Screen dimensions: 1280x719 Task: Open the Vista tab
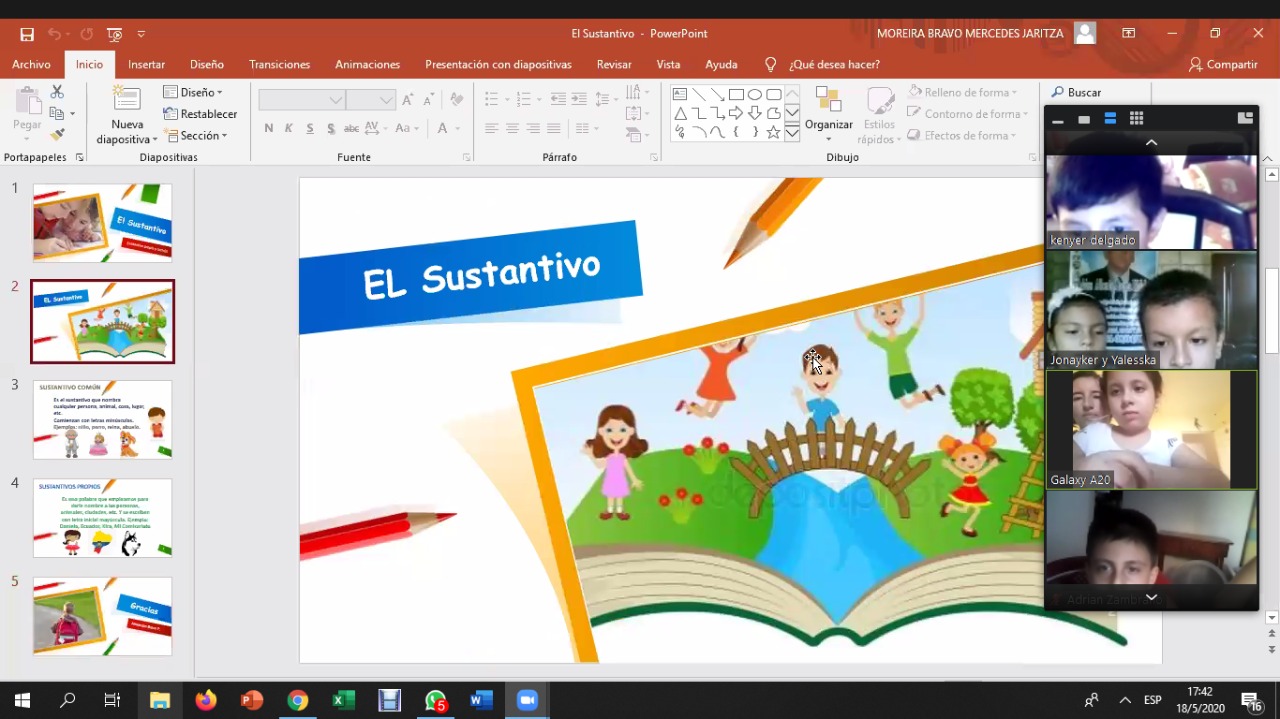[668, 64]
